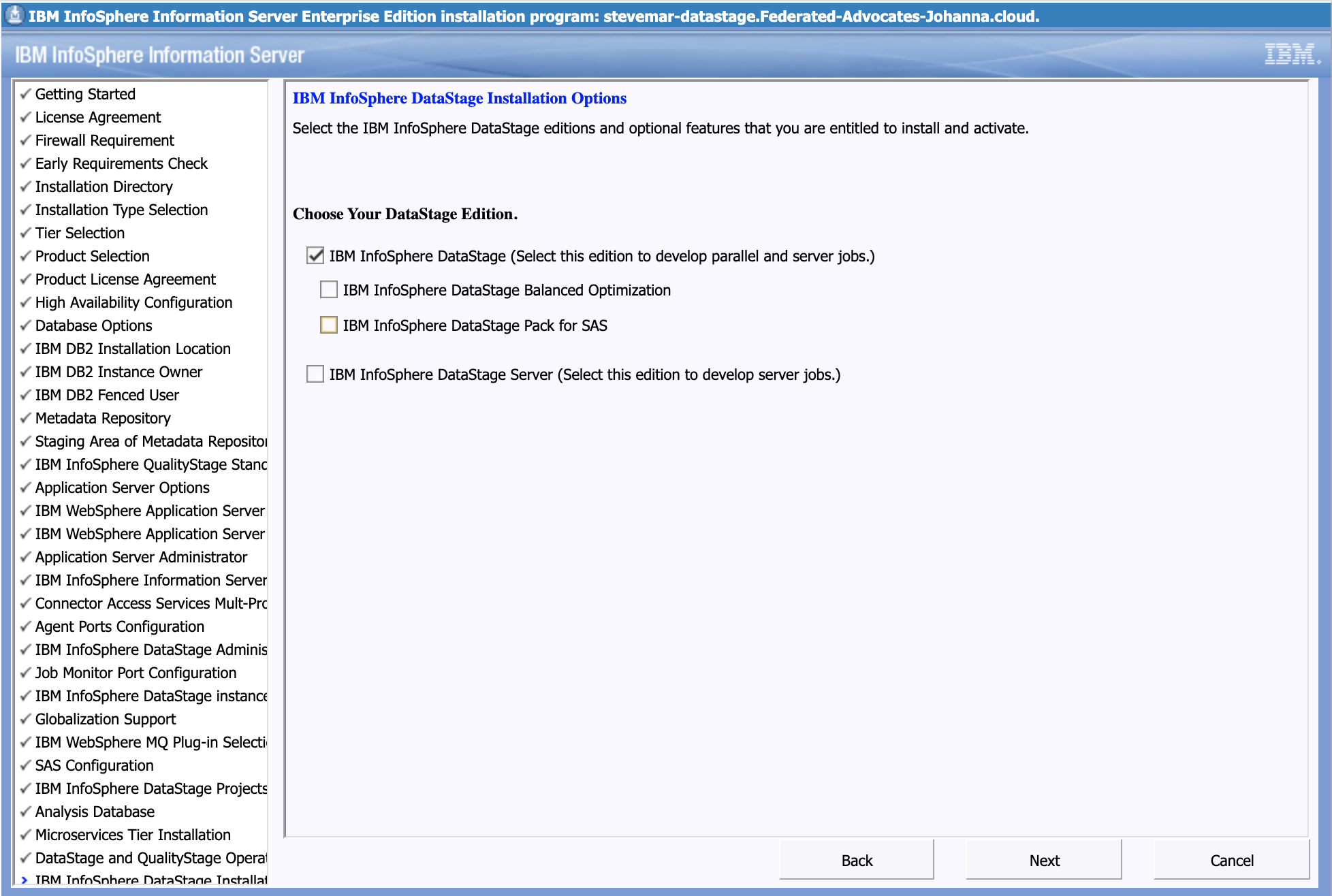Viewport: 1332px width, 896px height.
Task: Select Application Server Administrator step
Action: [x=141, y=557]
